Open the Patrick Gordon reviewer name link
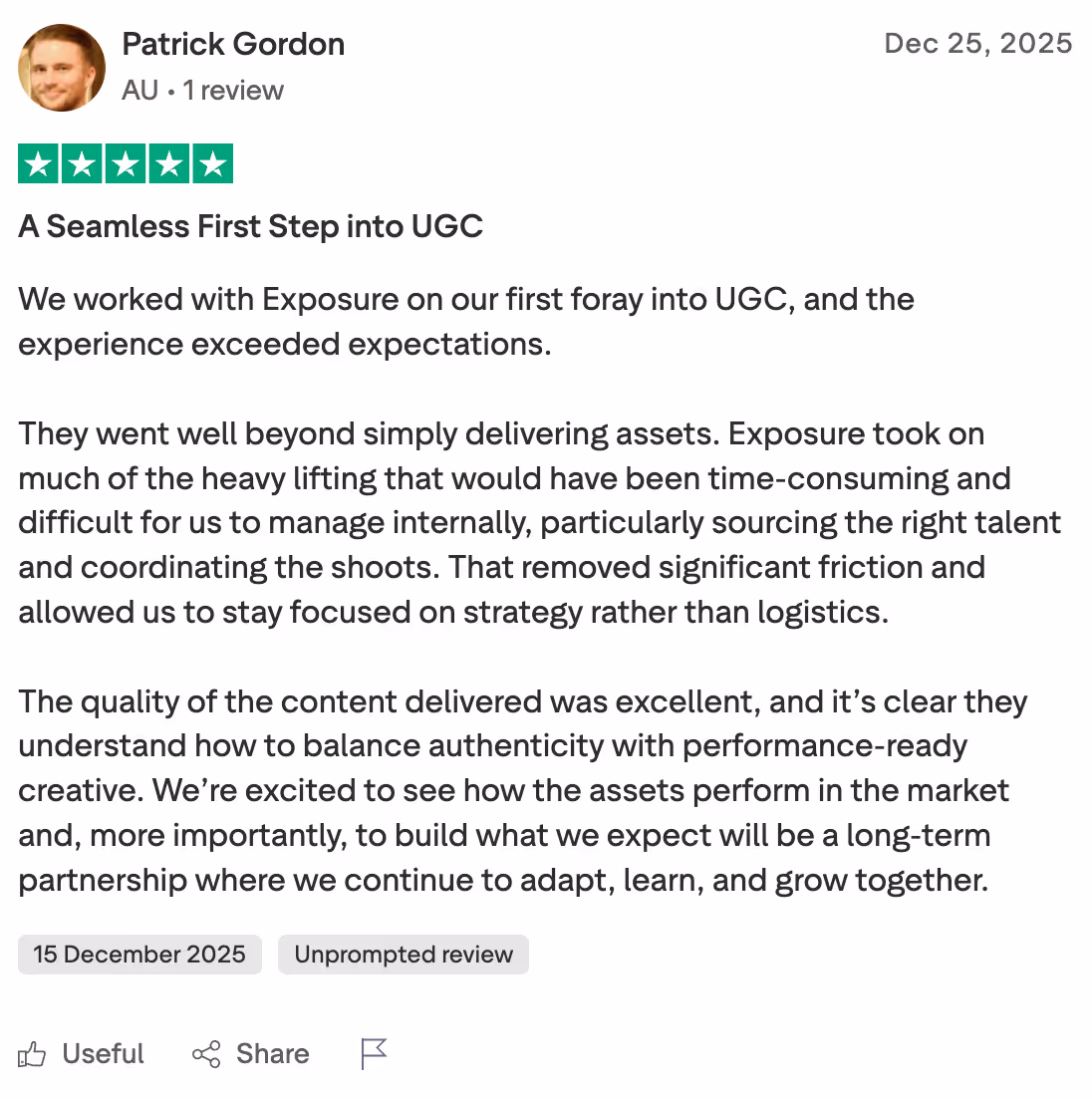Viewport: 1092px width, 1100px height. [x=233, y=44]
